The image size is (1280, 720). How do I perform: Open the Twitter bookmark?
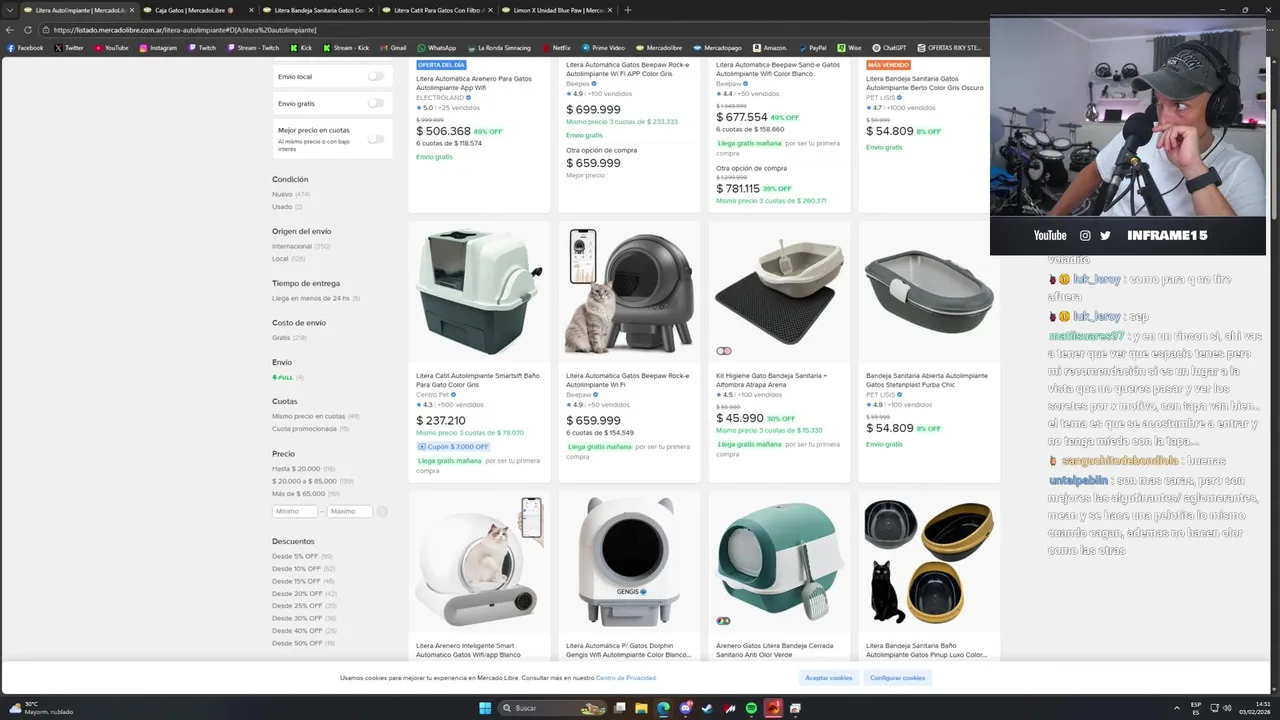pos(68,48)
